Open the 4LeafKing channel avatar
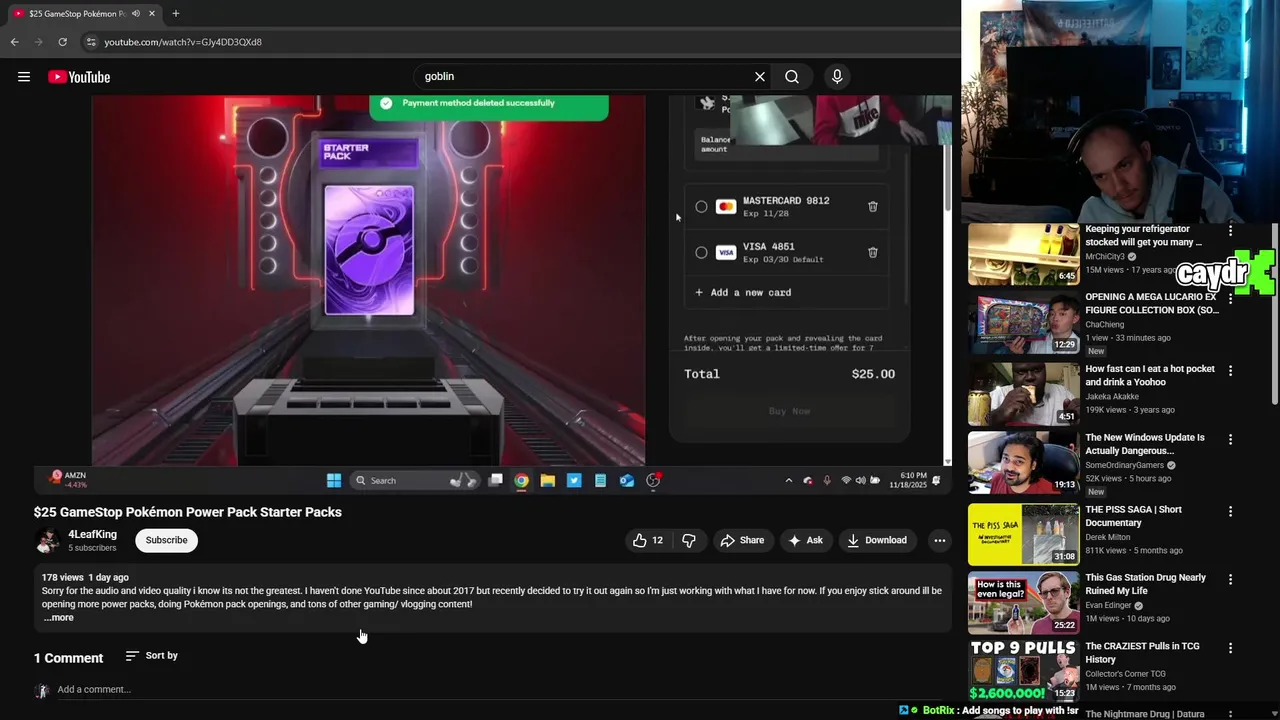This screenshot has height=720, width=1280. (x=47, y=540)
